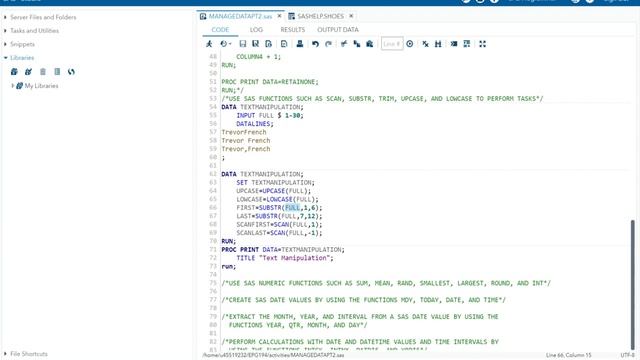Click PROC PRINT DATA=RETAINONE line
This screenshot has width=640, height=360.
click(x=270, y=82)
